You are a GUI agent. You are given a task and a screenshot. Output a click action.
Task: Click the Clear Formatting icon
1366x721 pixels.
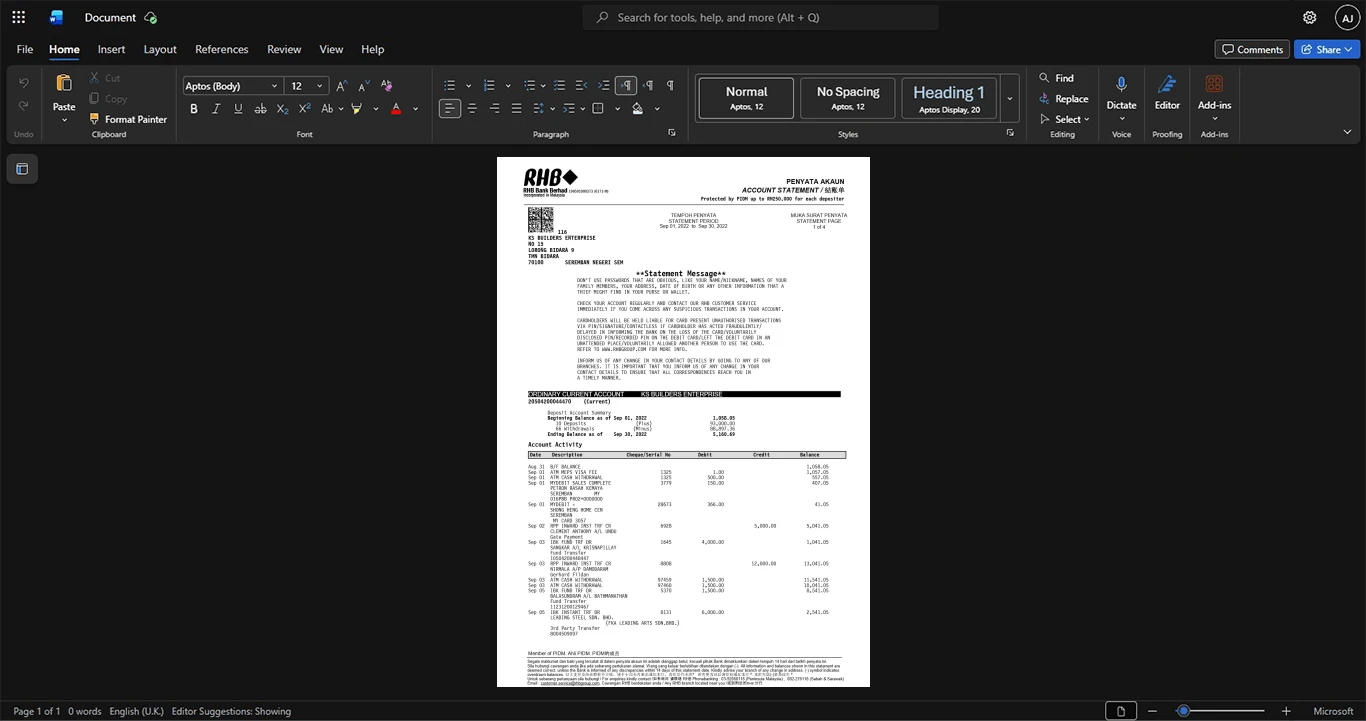[386, 86]
